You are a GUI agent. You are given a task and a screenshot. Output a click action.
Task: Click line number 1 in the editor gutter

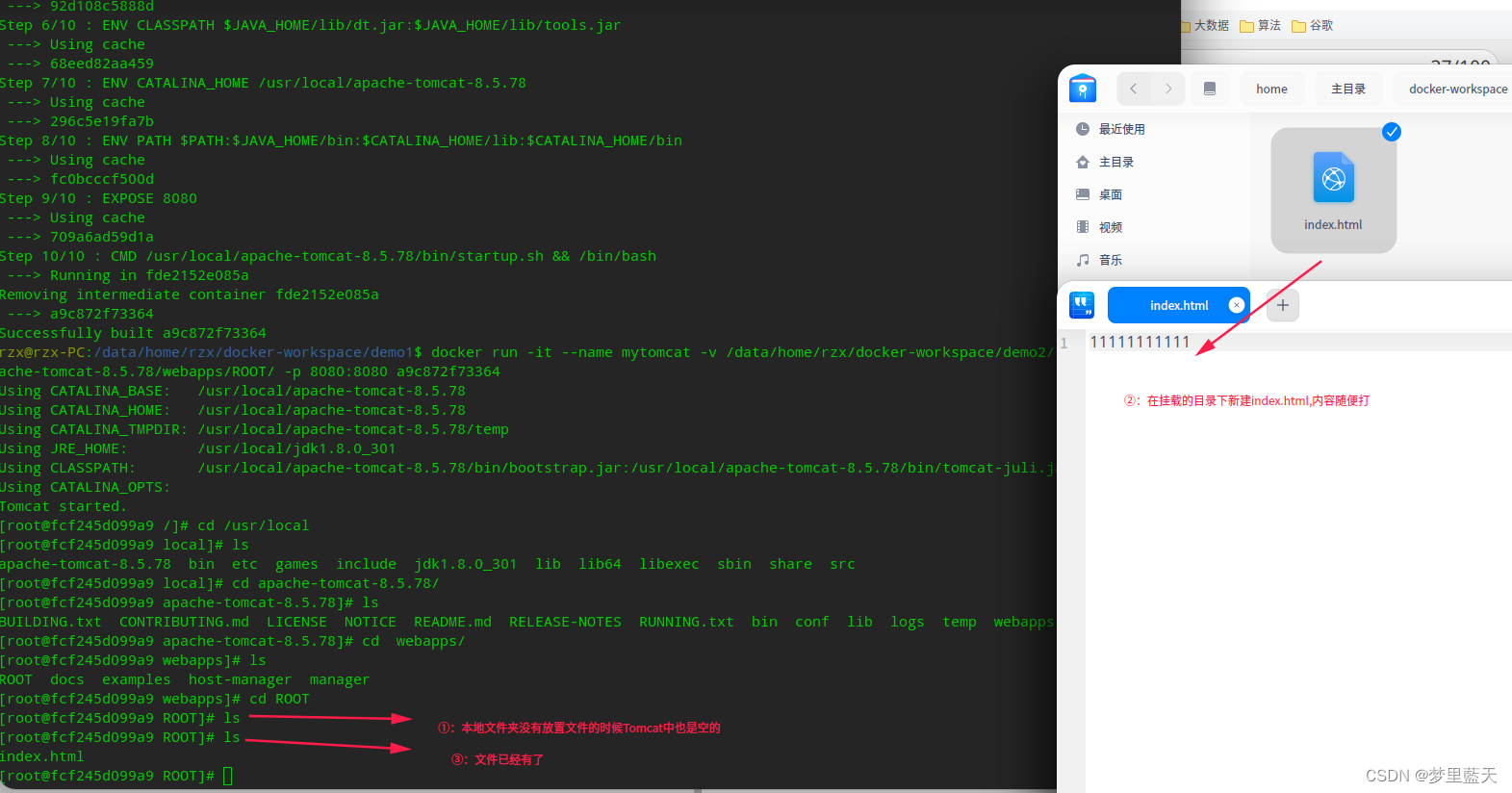(1064, 343)
